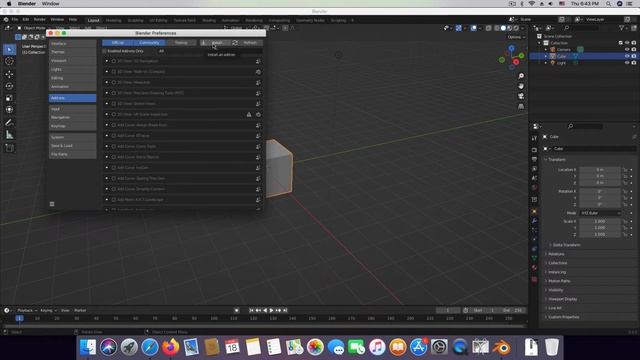640x360 pixels.
Task: Hide the Camera in the outliner via its eye icon
Action: (x=627, y=49)
